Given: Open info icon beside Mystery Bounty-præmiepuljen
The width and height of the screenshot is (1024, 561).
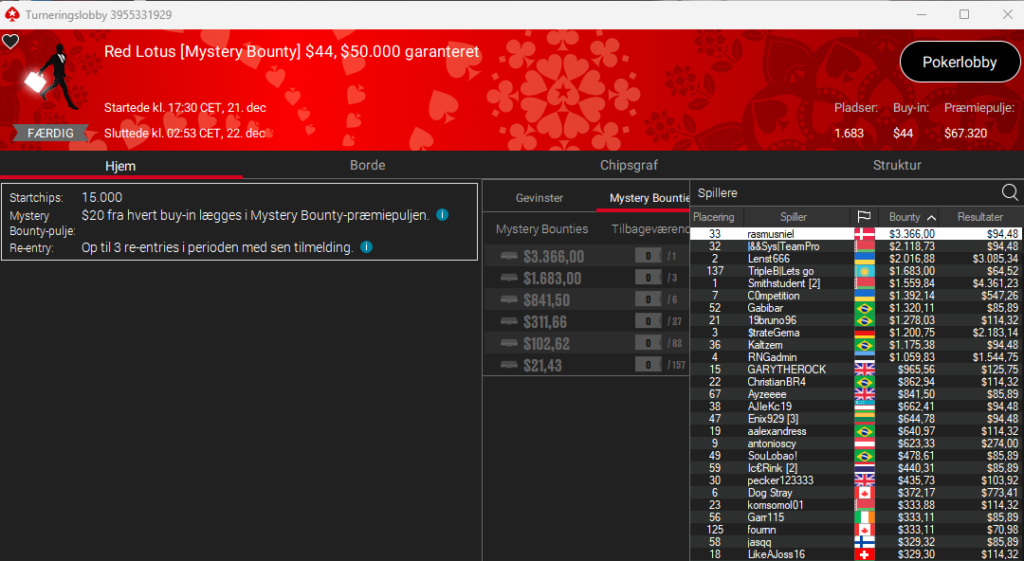Looking at the screenshot, I should [442, 215].
